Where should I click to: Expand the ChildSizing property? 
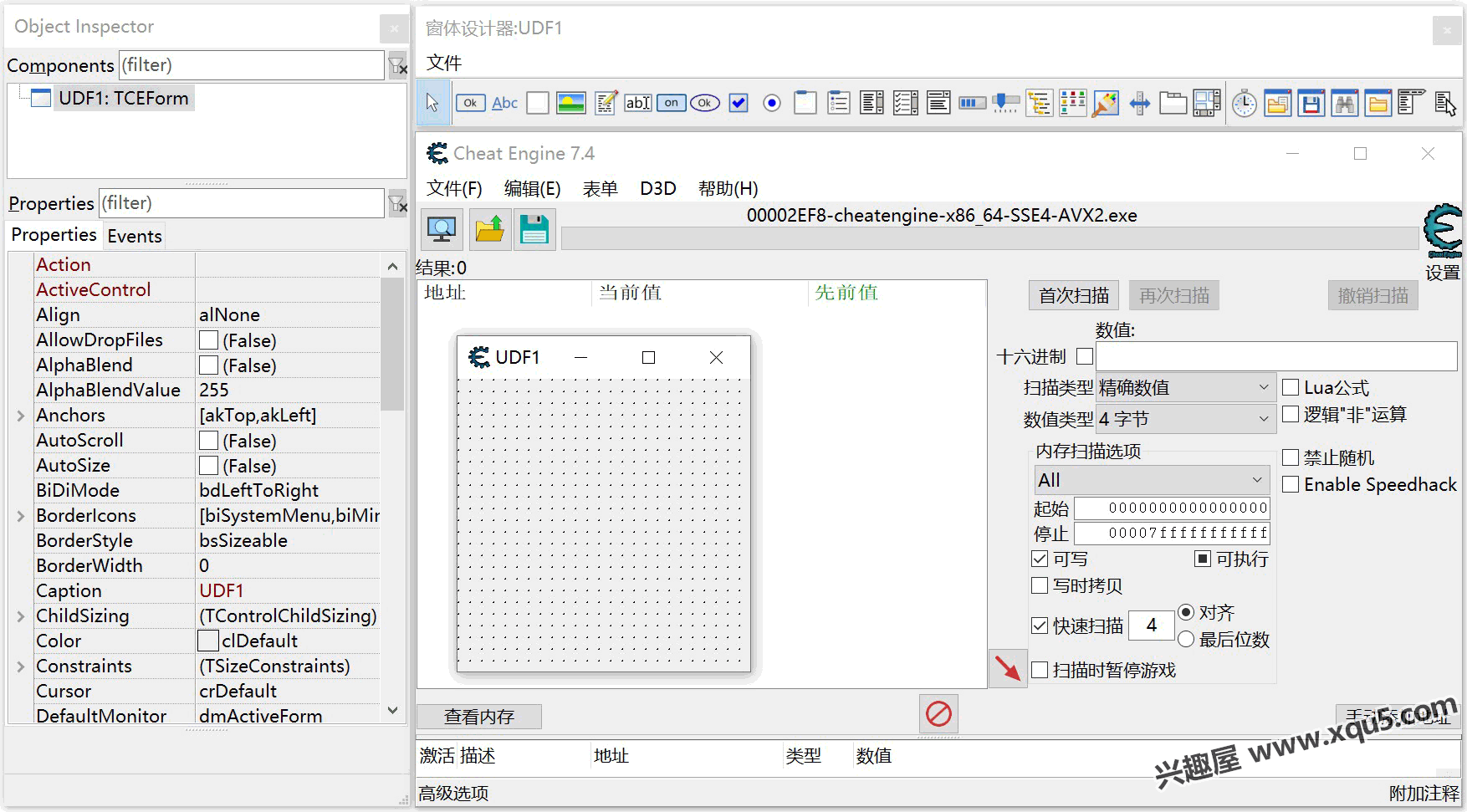pyautogui.click(x=21, y=616)
